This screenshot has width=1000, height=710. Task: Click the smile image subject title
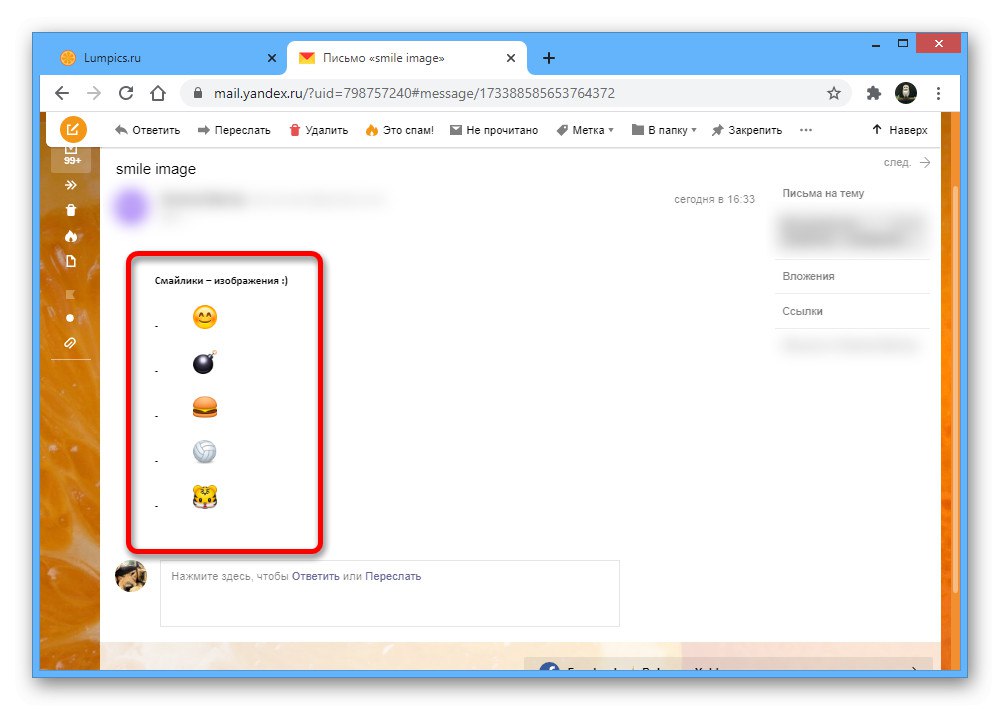pyautogui.click(x=156, y=169)
